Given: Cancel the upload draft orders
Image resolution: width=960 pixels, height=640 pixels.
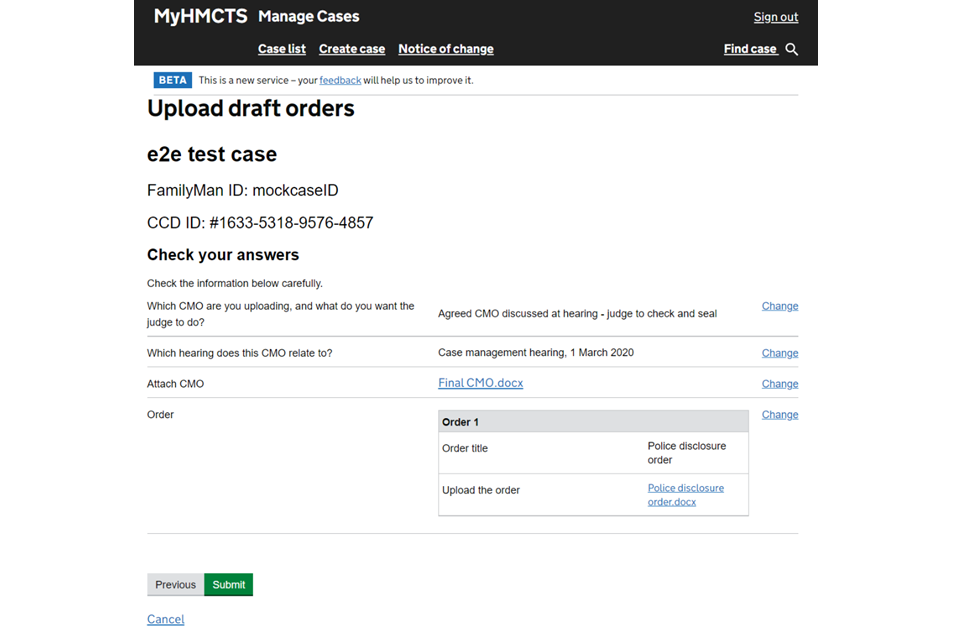Looking at the screenshot, I should [x=165, y=619].
